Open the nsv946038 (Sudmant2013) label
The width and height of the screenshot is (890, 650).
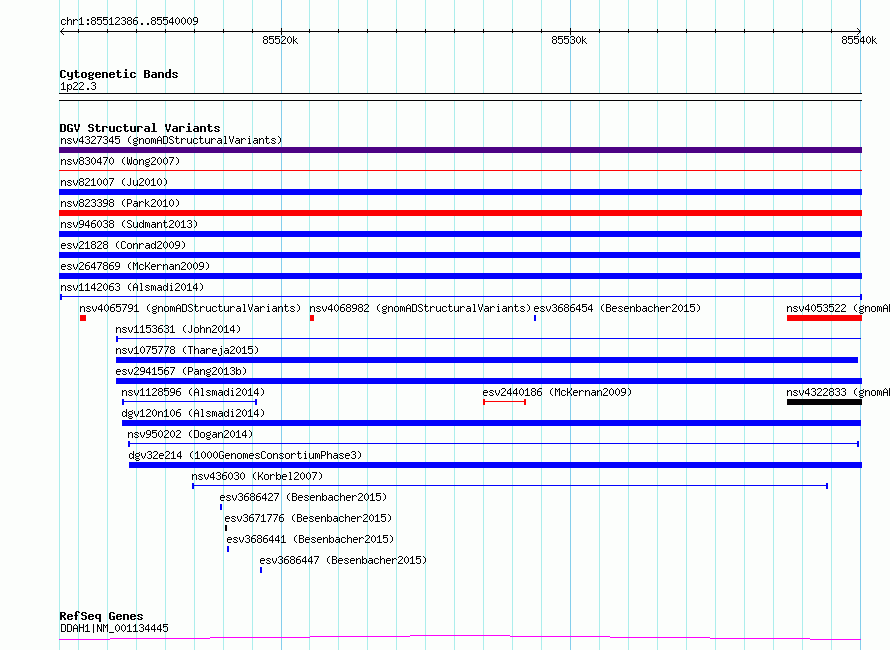click(x=129, y=224)
